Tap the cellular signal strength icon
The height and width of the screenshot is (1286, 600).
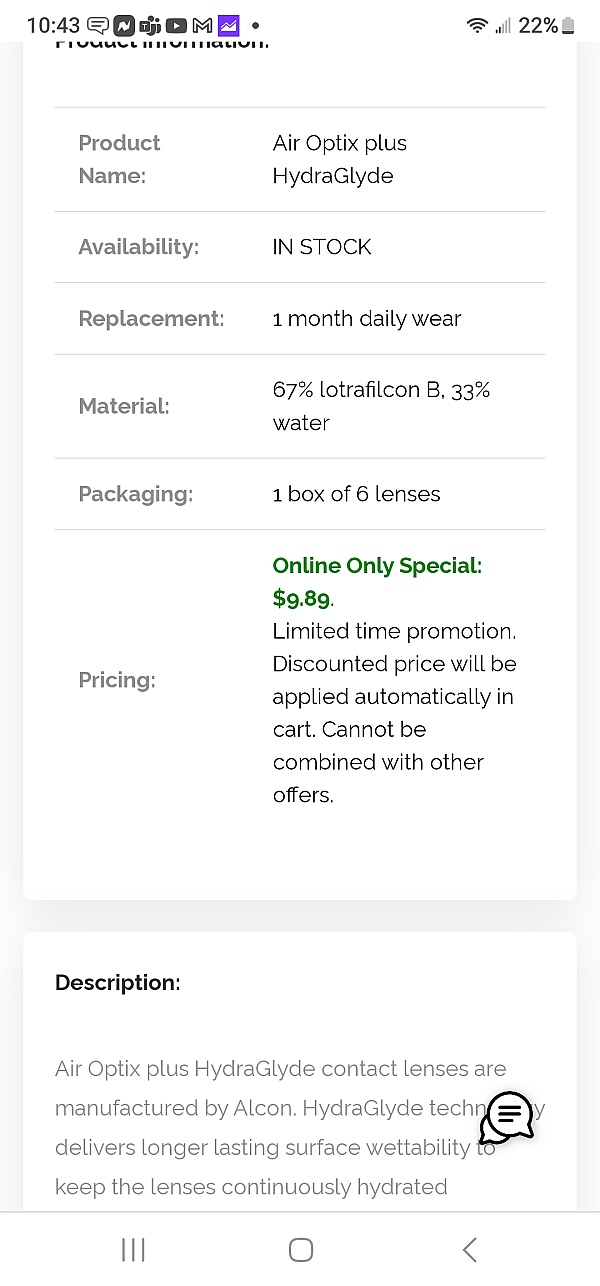505,24
